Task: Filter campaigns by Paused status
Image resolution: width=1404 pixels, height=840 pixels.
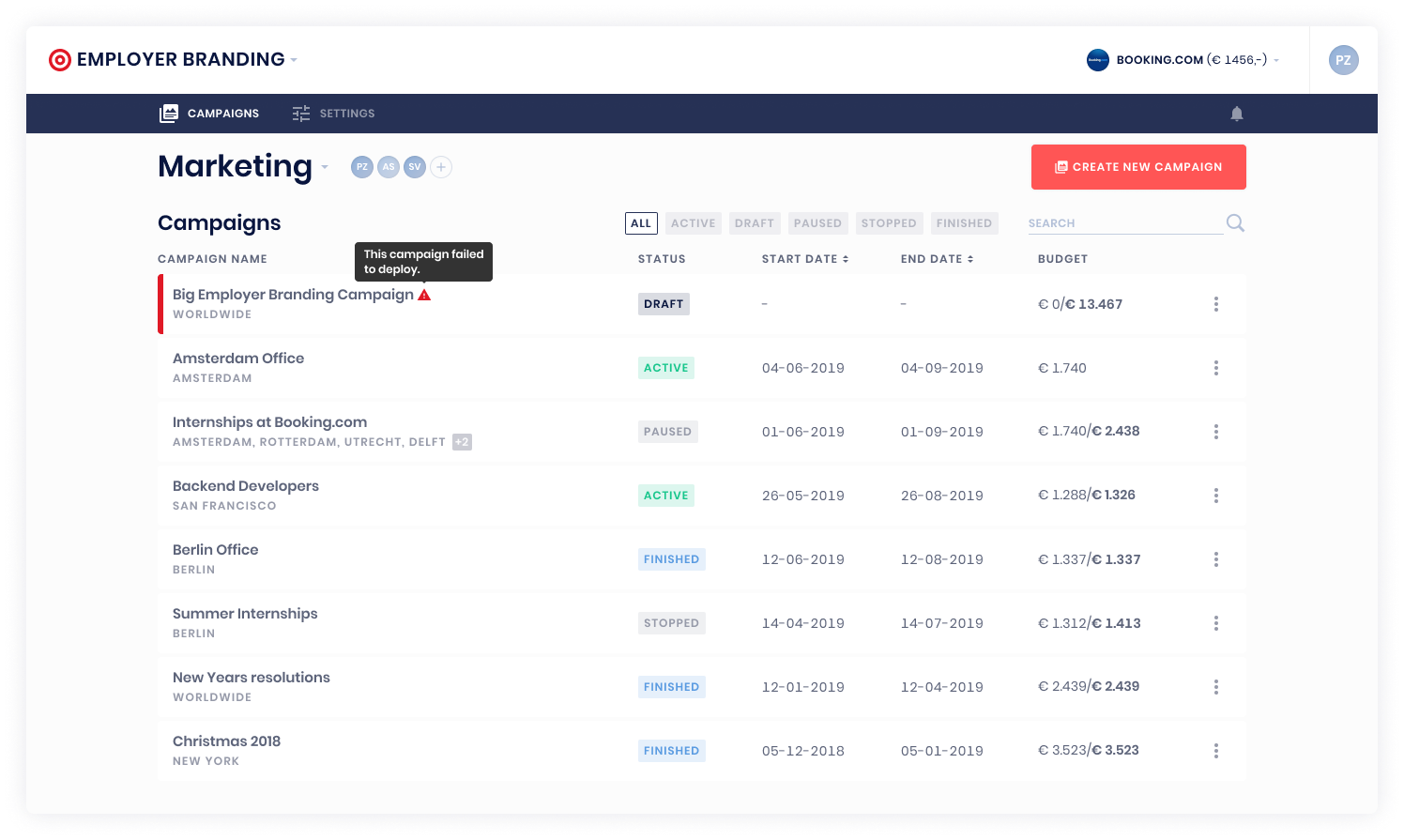Action: (x=817, y=223)
